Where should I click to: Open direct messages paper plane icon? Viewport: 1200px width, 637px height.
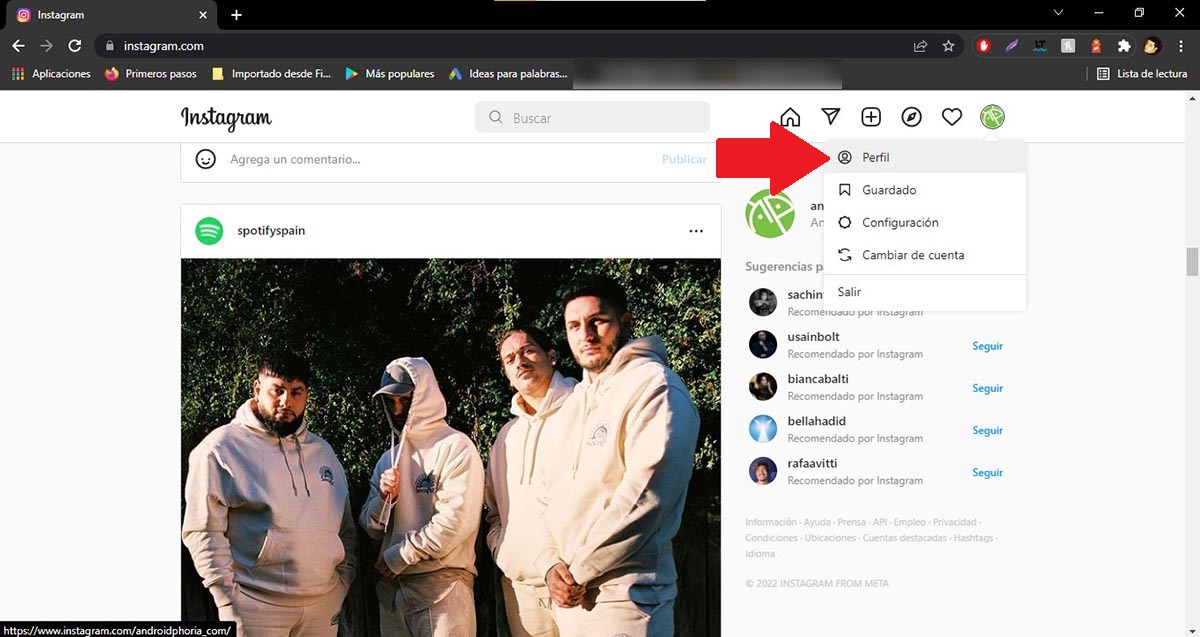tap(831, 117)
